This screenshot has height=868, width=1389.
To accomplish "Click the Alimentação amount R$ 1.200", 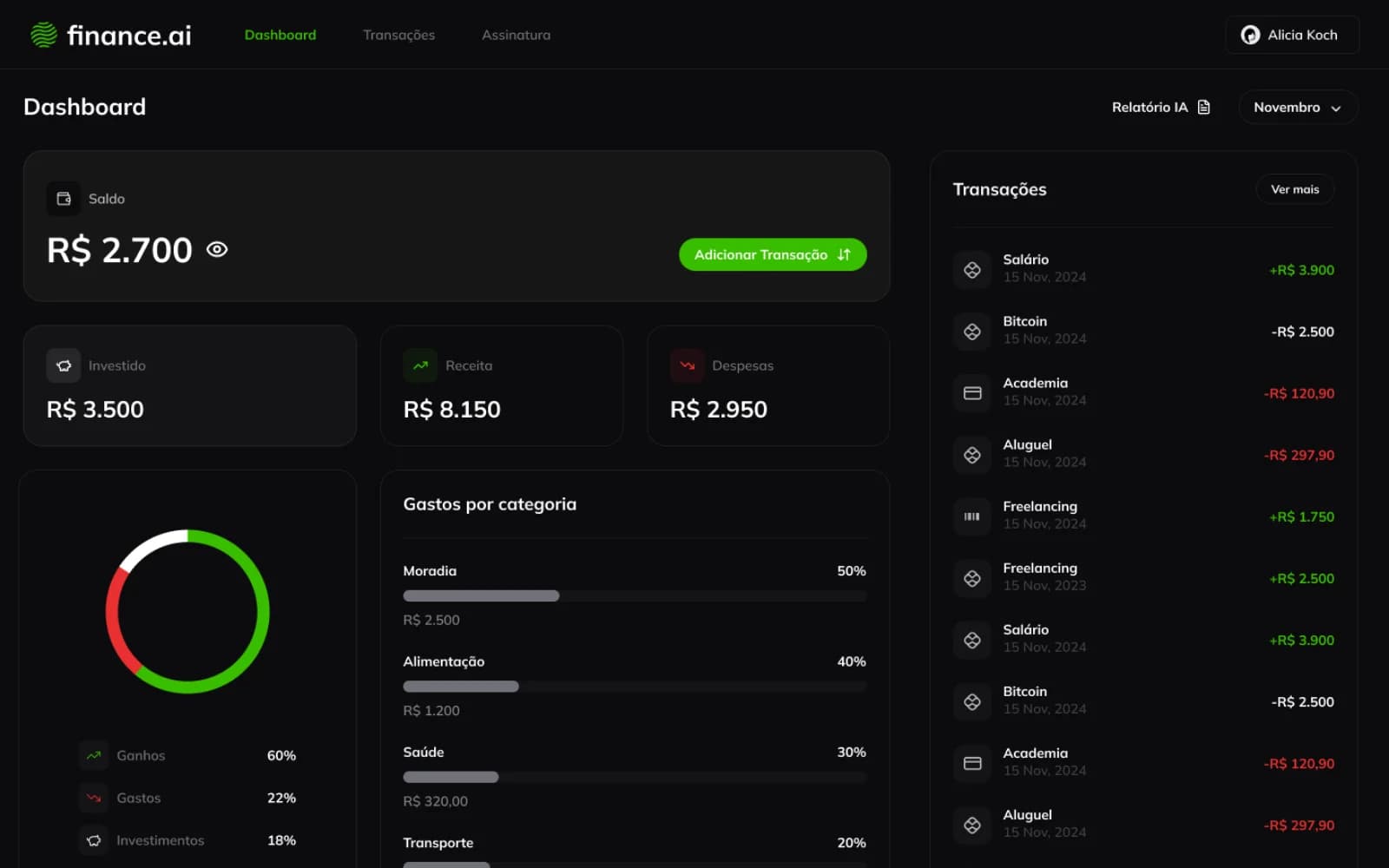I will tap(431, 710).
